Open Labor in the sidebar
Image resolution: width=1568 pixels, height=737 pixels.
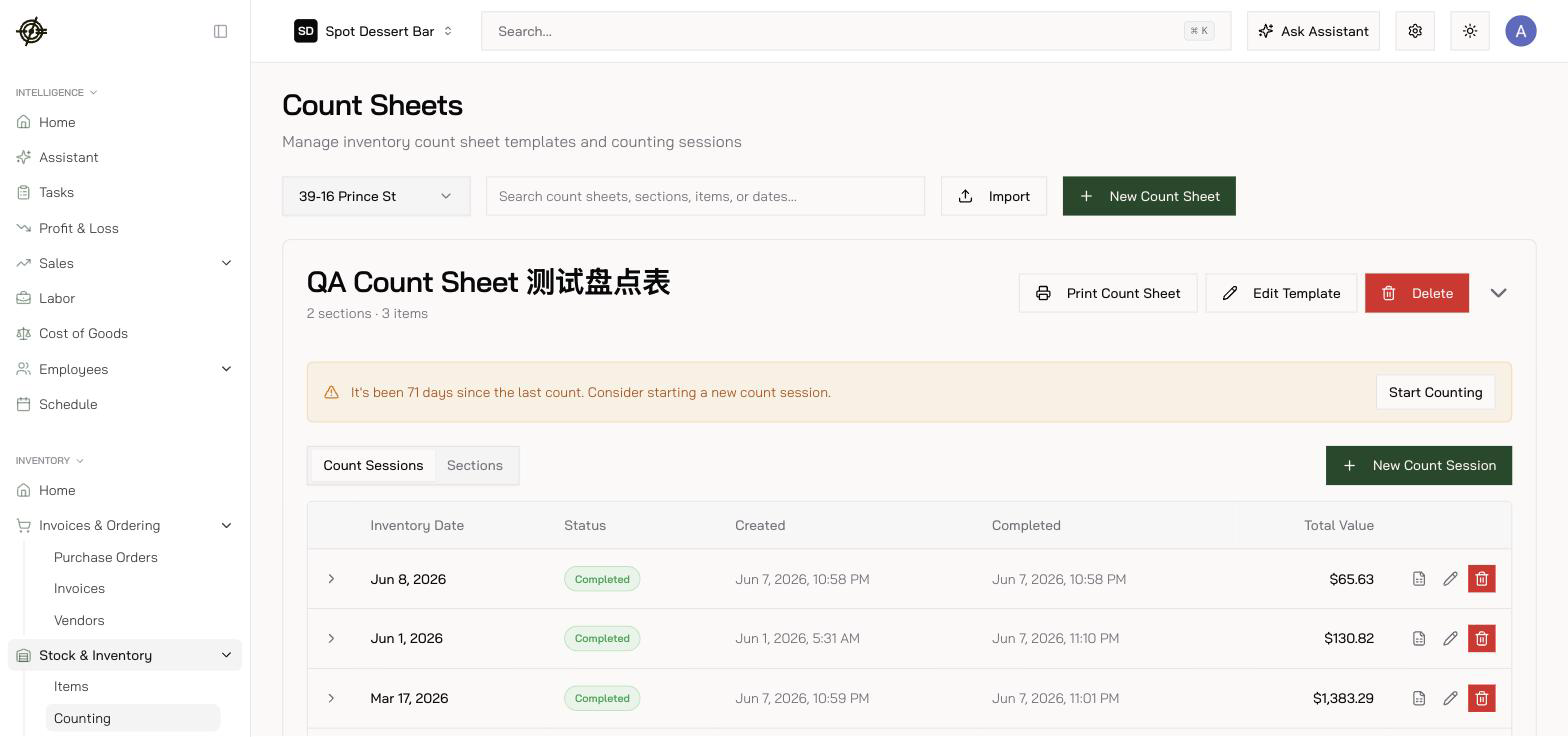(125, 298)
